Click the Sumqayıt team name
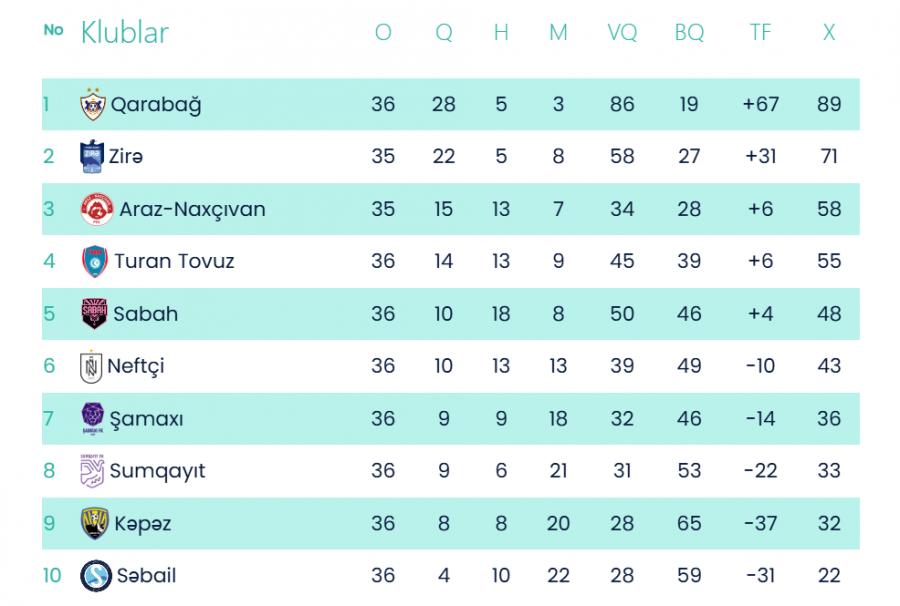The height and width of the screenshot is (606, 900). [x=157, y=471]
